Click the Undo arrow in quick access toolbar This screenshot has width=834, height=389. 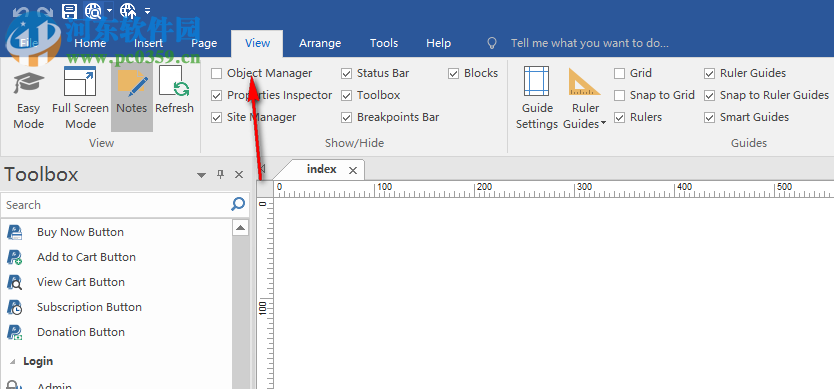click(x=20, y=11)
